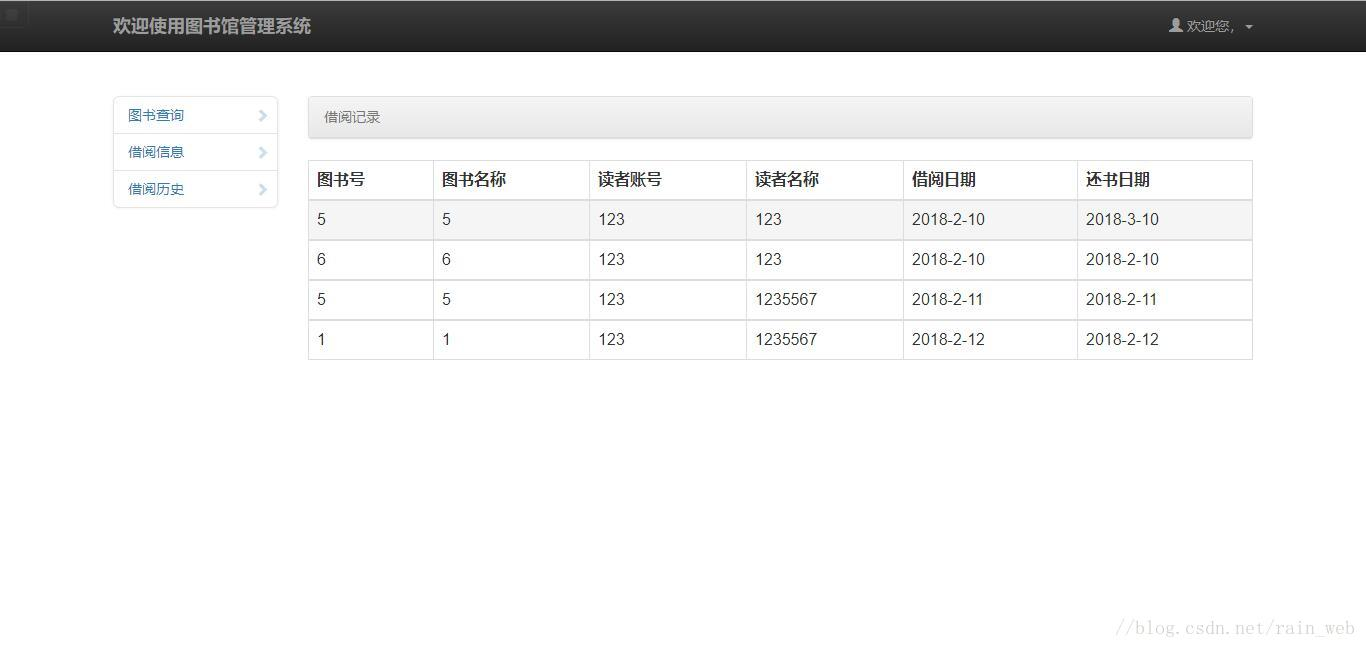Click chevron arrow beside 图书查询
This screenshot has width=1366, height=648.
click(x=263, y=115)
